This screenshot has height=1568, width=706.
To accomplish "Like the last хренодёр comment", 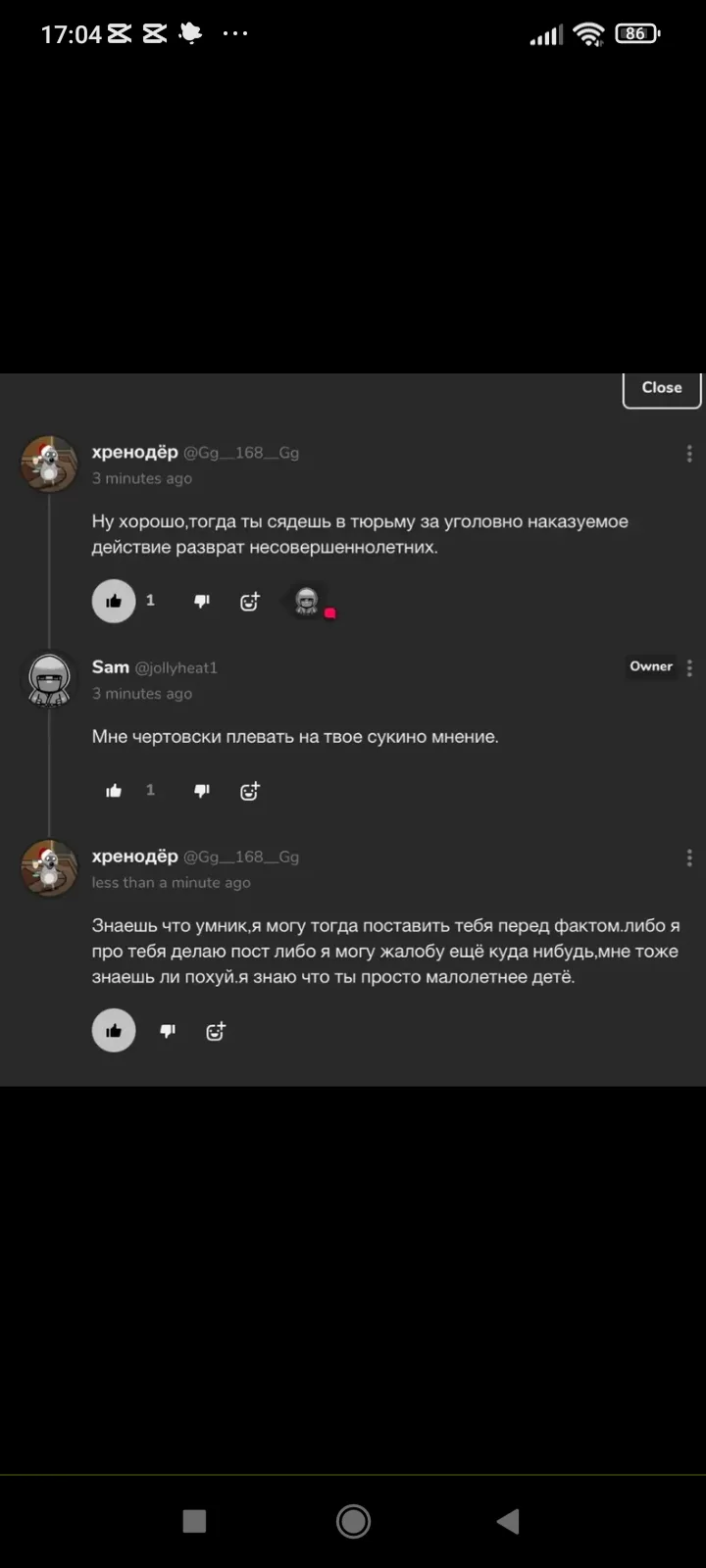I will pyautogui.click(x=114, y=1031).
